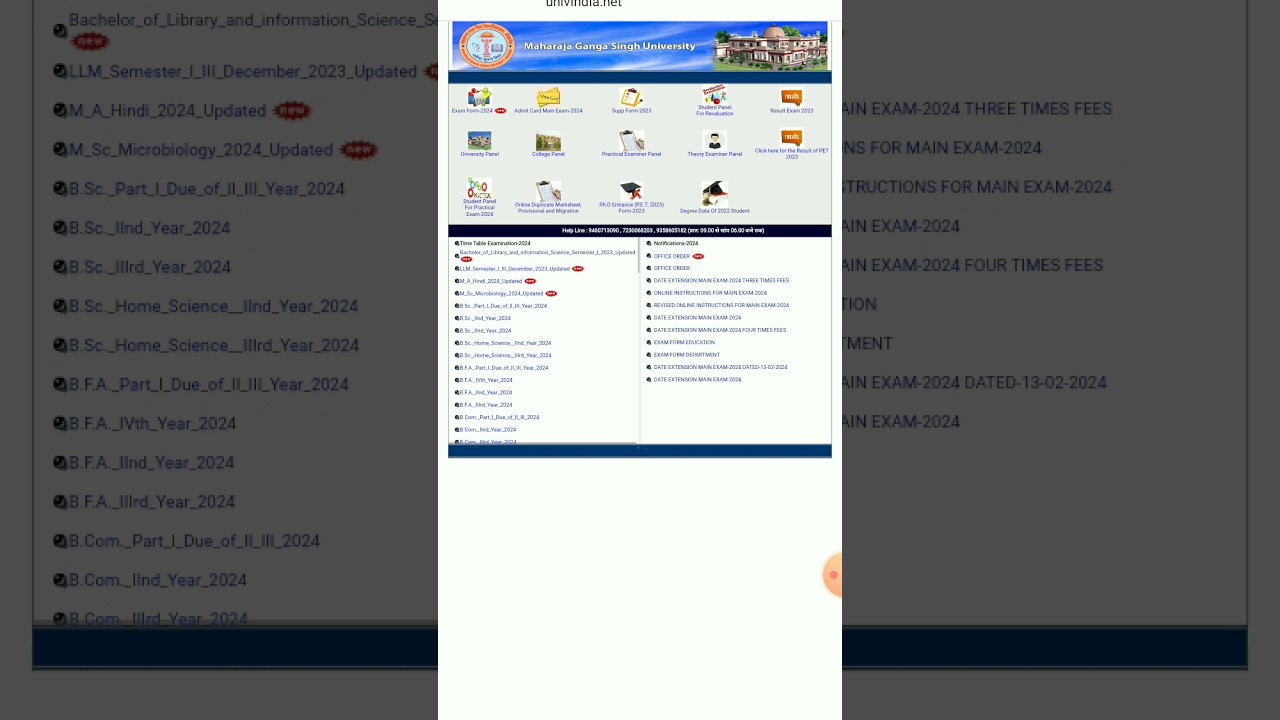Click the Time Table Examination-2024 heading
This screenshot has width=1280, height=720.
click(x=495, y=243)
